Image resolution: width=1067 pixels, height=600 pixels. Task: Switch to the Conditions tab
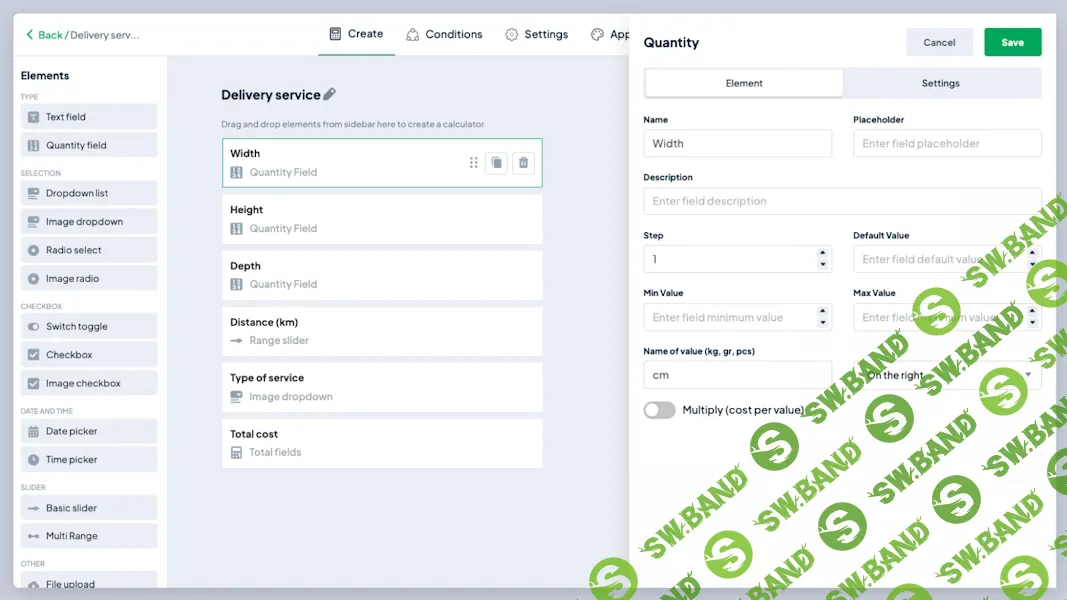(444, 34)
